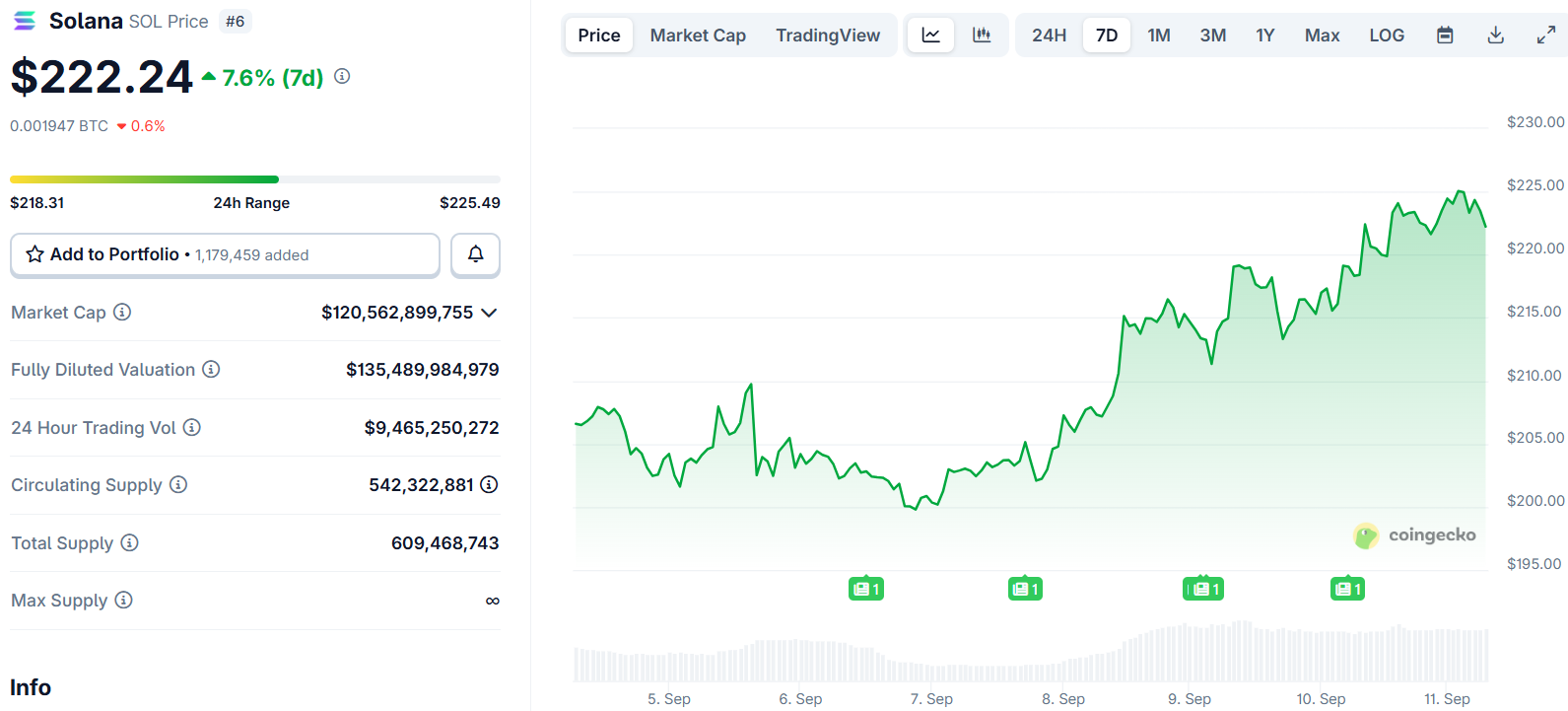The width and height of the screenshot is (1568, 711).
Task: Switch to candlestick chart view icon
Action: point(982,36)
